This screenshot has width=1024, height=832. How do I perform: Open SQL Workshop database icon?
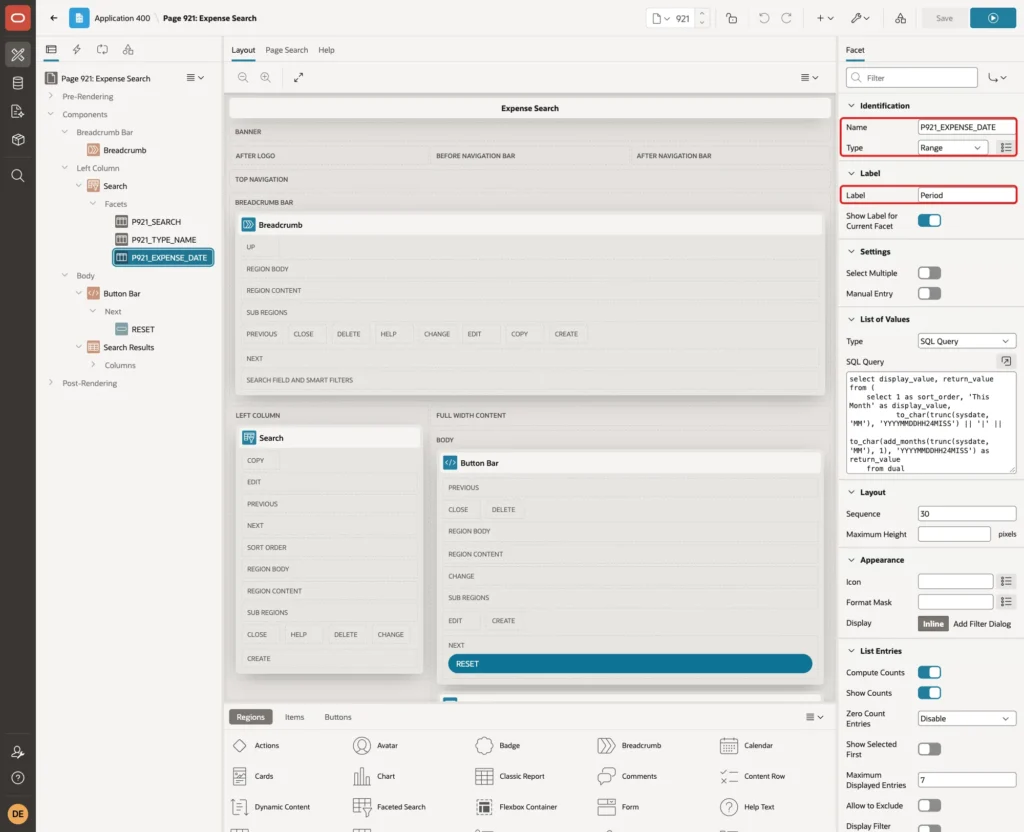(x=18, y=83)
